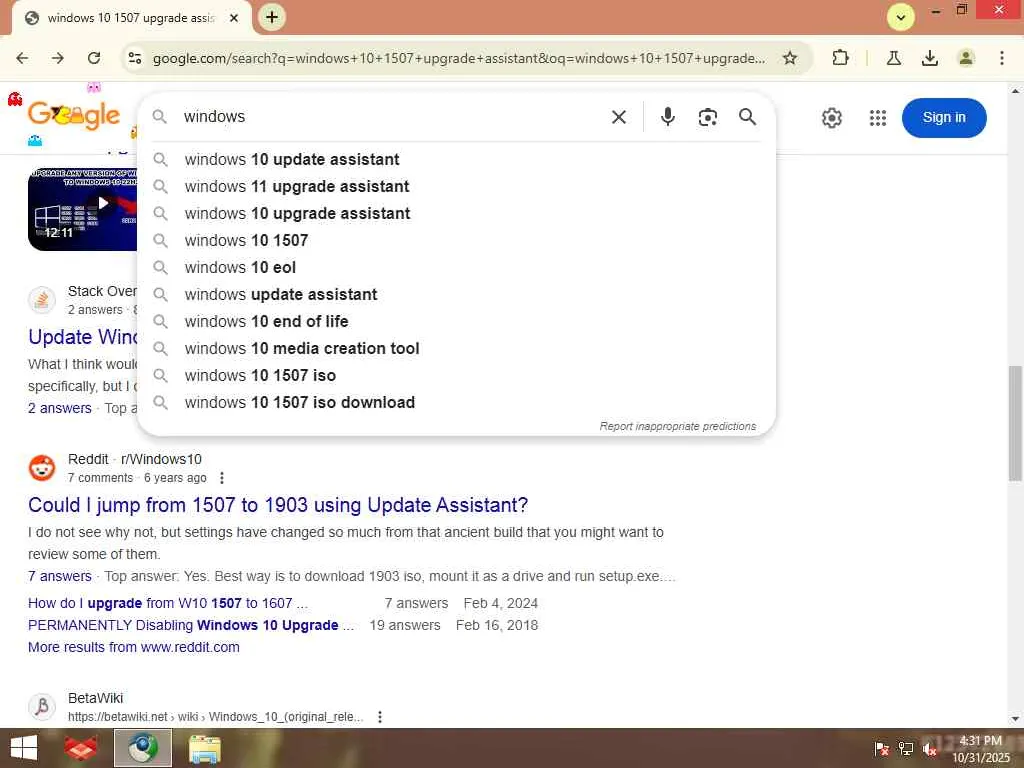Pick windows 10 media creation tool suggestion

[x=456, y=349]
